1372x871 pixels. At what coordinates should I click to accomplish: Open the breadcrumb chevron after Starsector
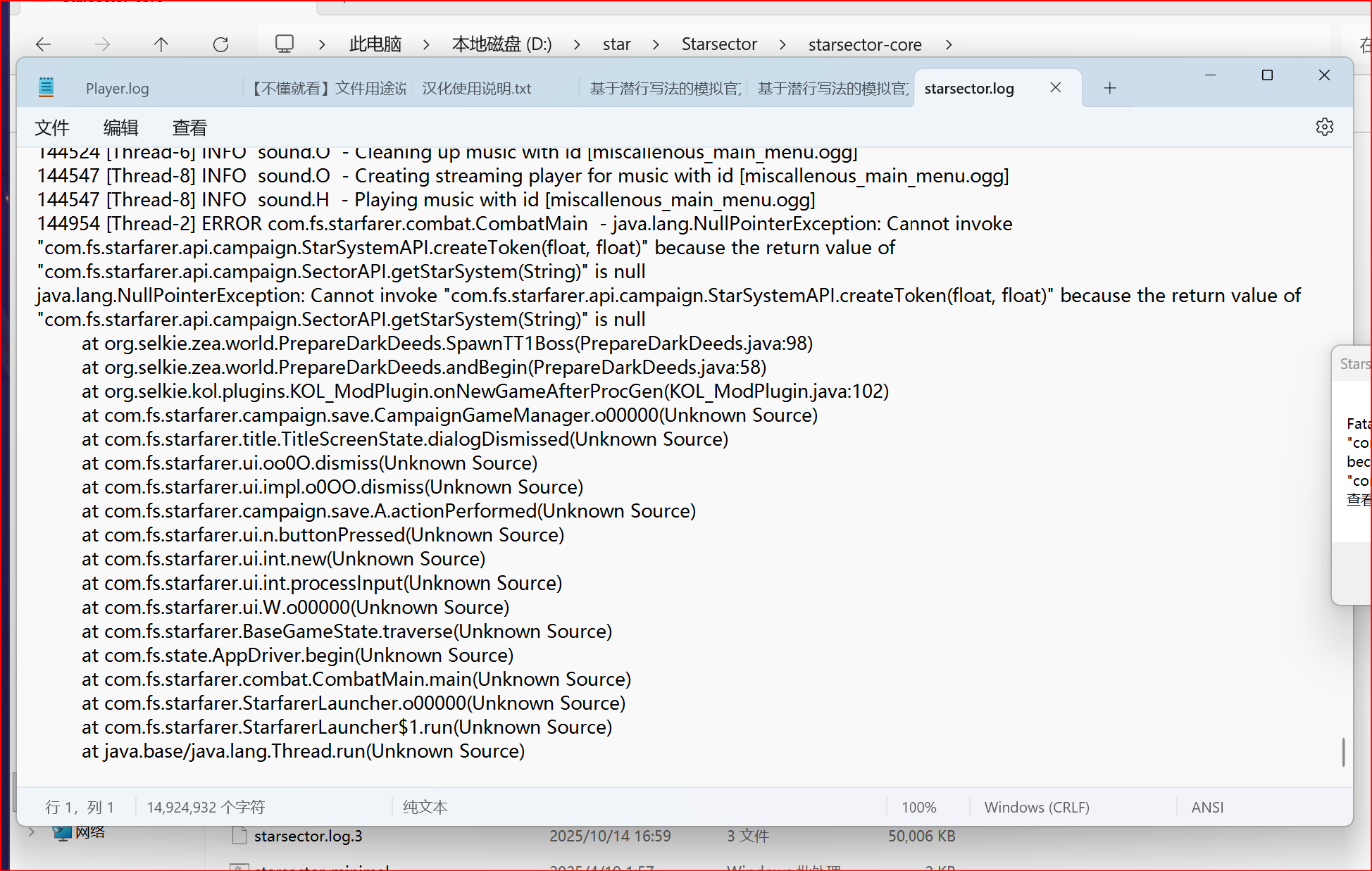tap(782, 44)
